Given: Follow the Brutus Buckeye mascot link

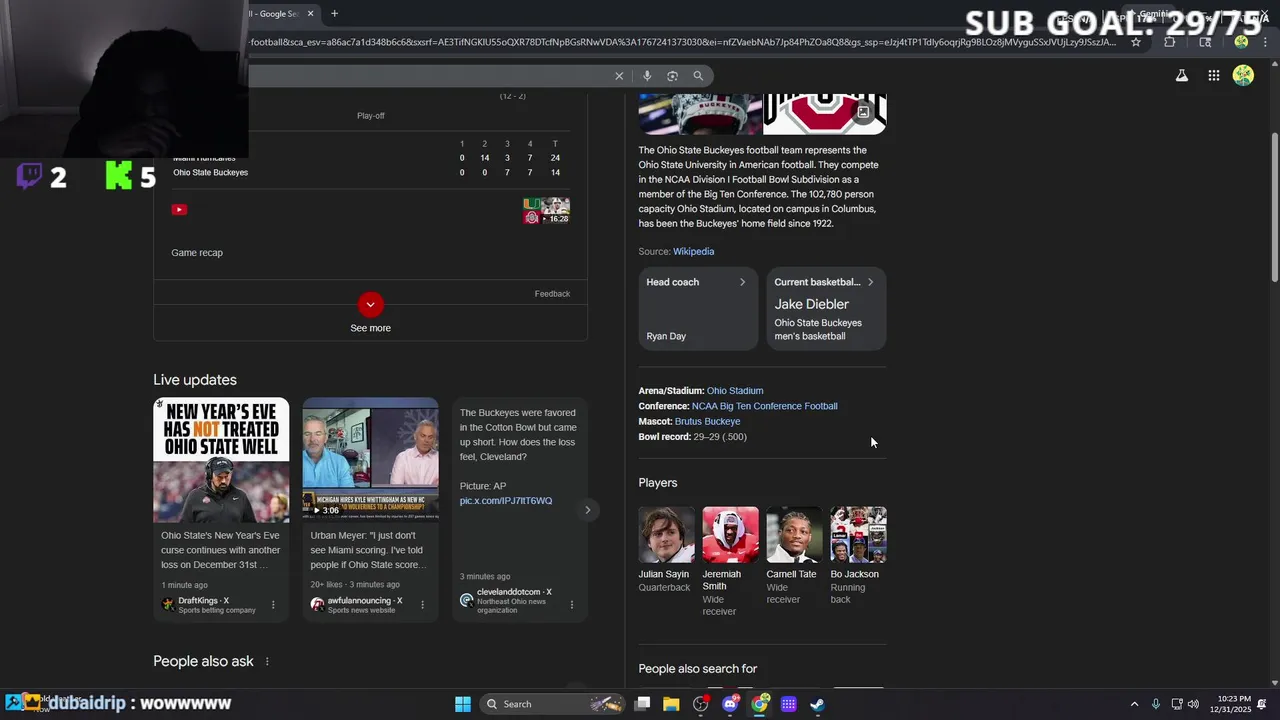Looking at the screenshot, I should tap(707, 422).
